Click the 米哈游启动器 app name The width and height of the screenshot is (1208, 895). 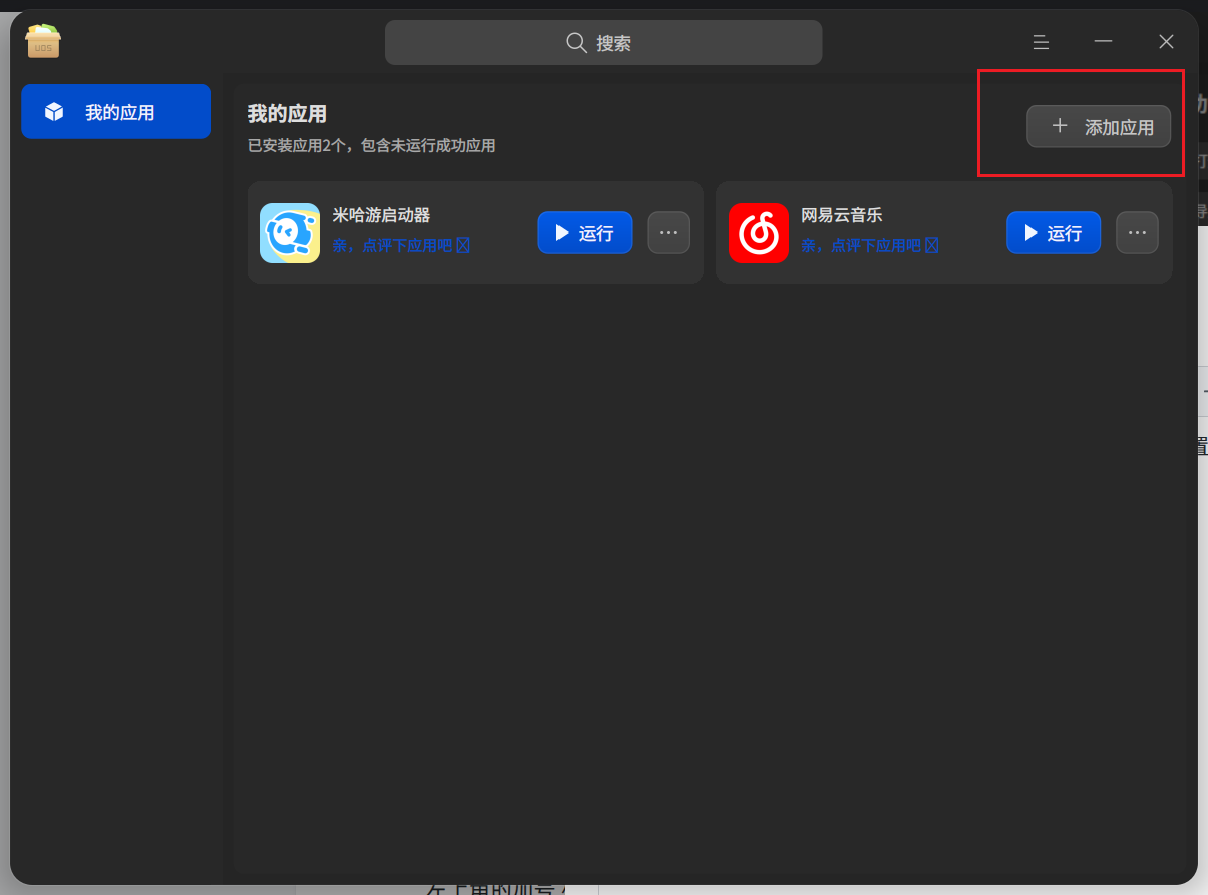(381, 215)
